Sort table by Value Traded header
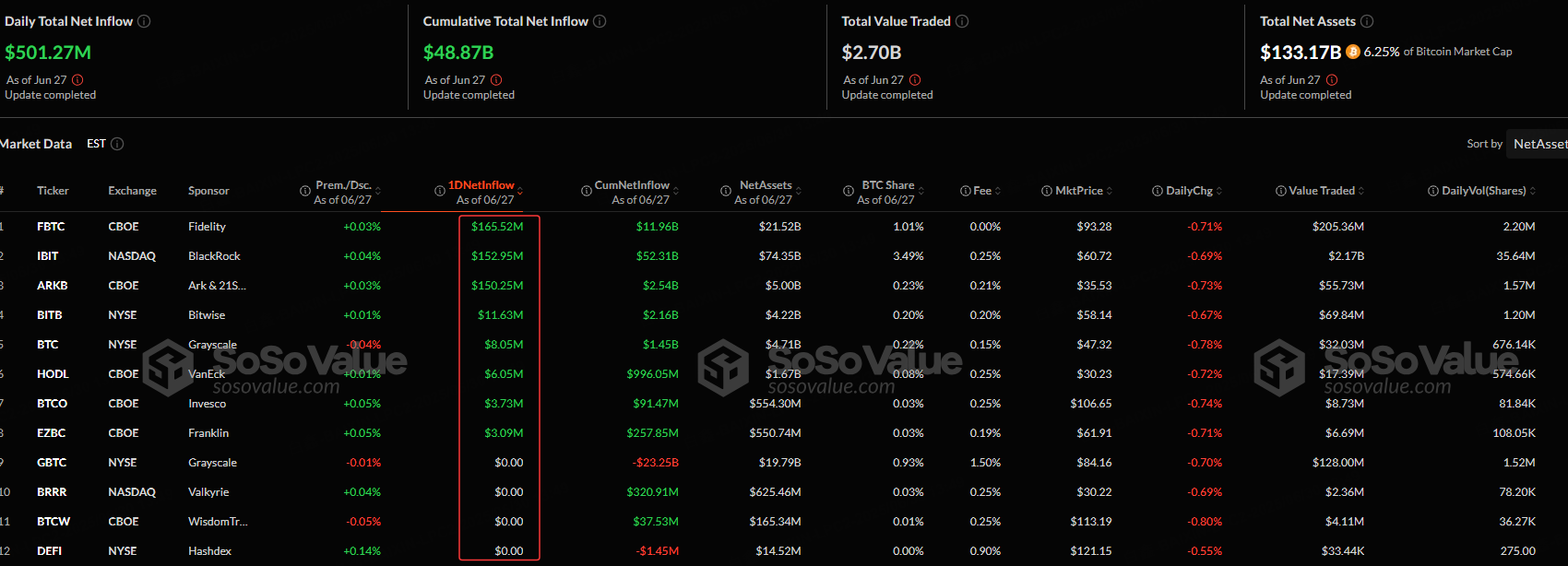This screenshot has height=566, width=1568. click(x=1322, y=191)
